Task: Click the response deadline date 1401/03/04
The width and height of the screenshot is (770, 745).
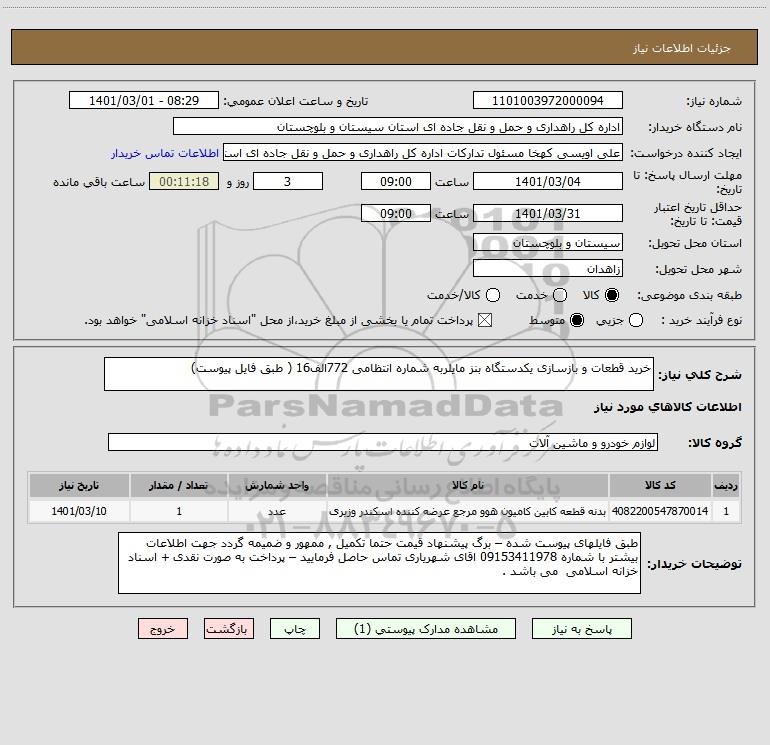Action: click(x=548, y=182)
